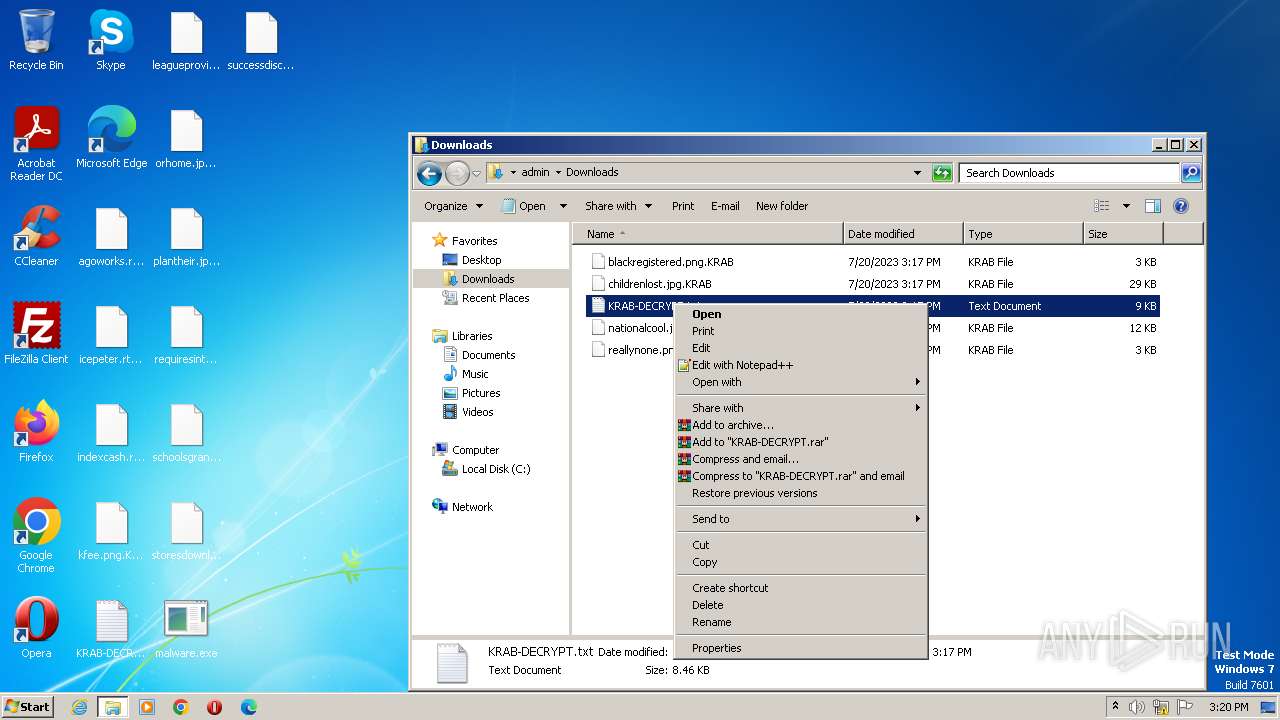Select leagueprovi... desktop file
The height and width of the screenshot is (720, 1280).
pos(186,41)
